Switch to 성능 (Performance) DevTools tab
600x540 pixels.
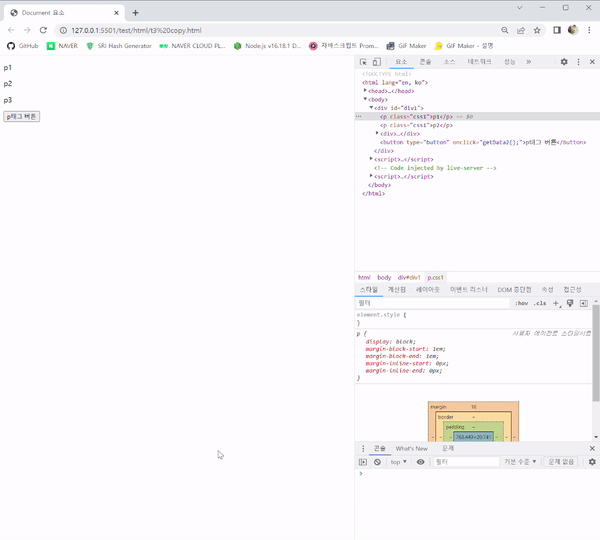click(x=509, y=62)
